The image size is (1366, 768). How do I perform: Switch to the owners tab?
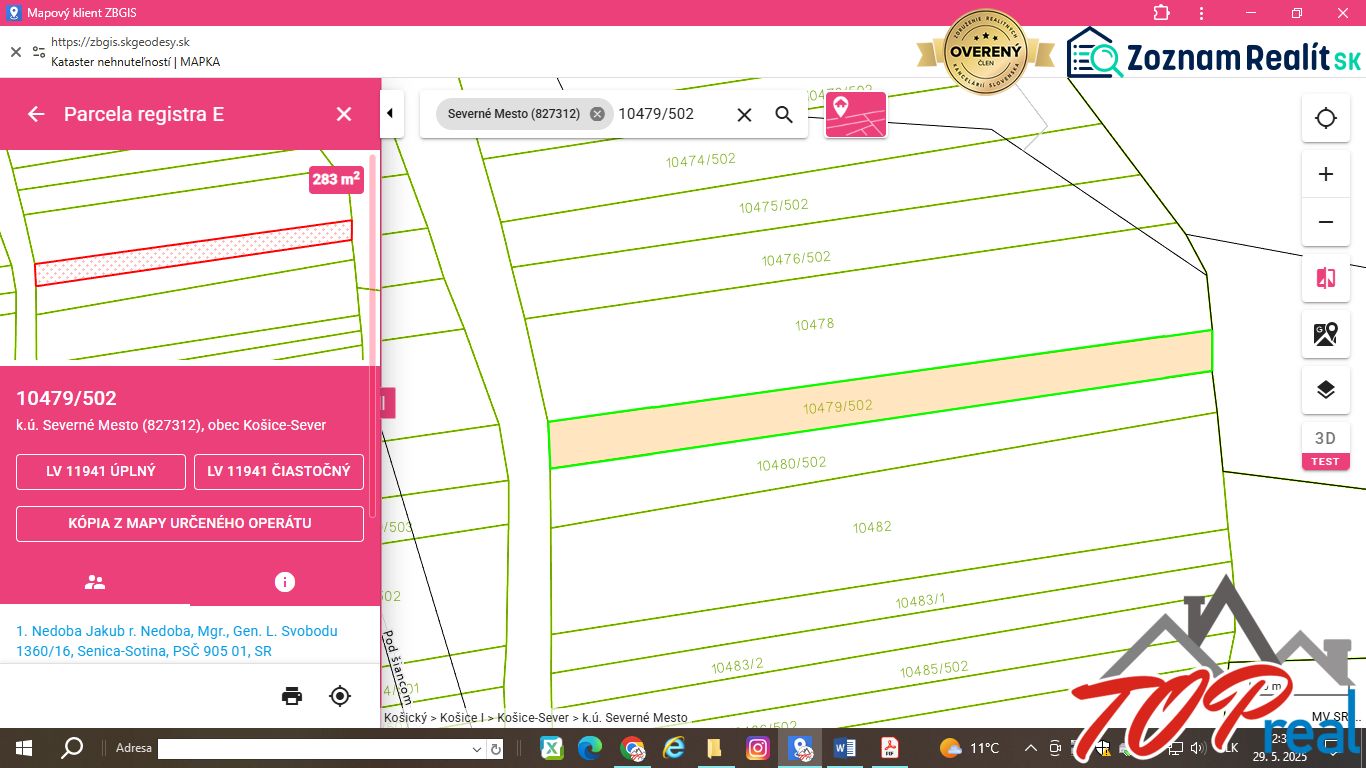point(95,582)
